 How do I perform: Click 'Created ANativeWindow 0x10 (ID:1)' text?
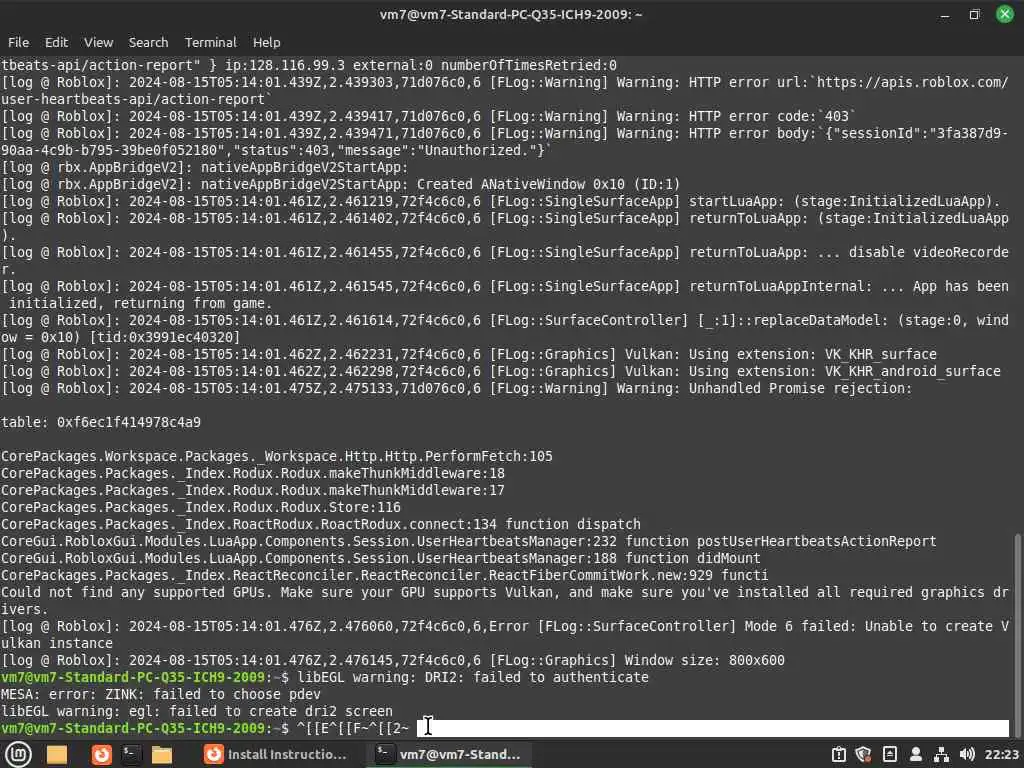click(549, 184)
